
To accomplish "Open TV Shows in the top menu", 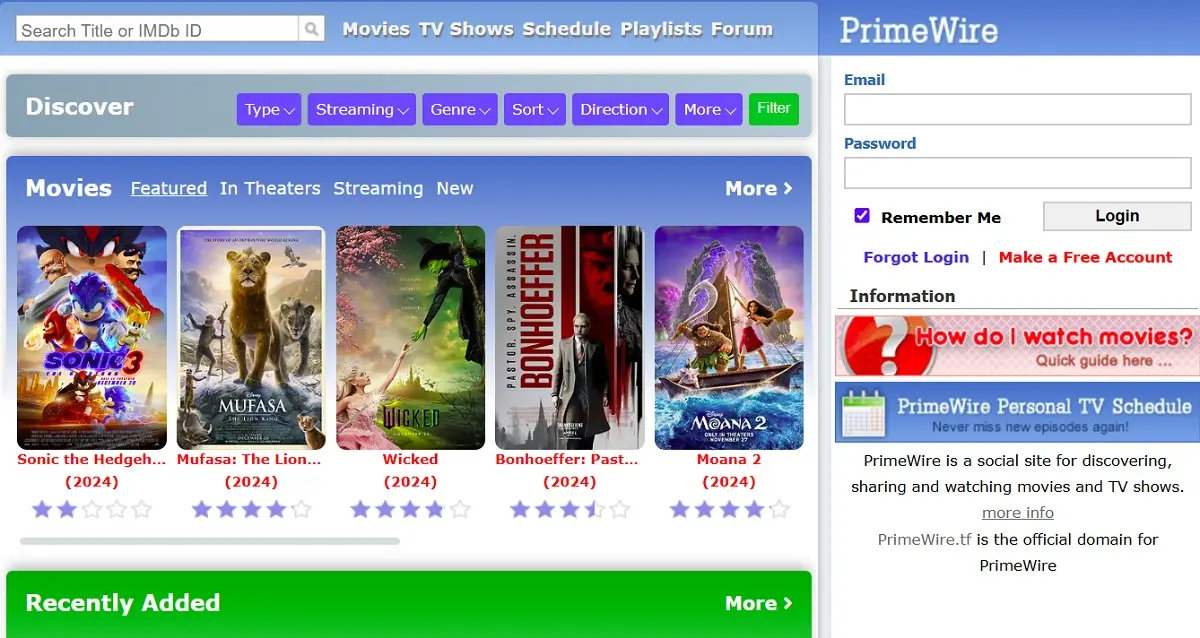I will [466, 29].
